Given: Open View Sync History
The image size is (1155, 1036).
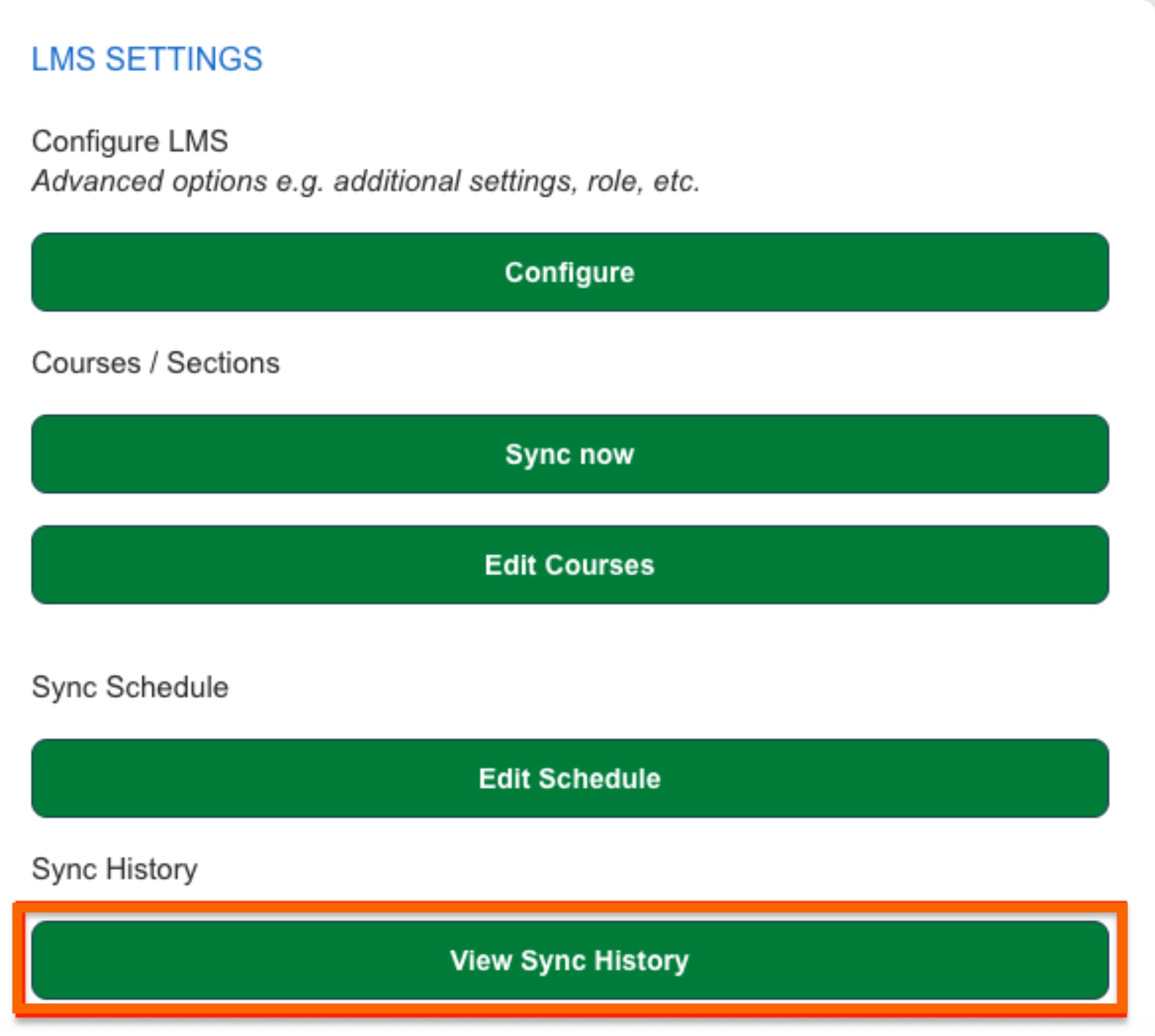Looking at the screenshot, I should 570,961.
